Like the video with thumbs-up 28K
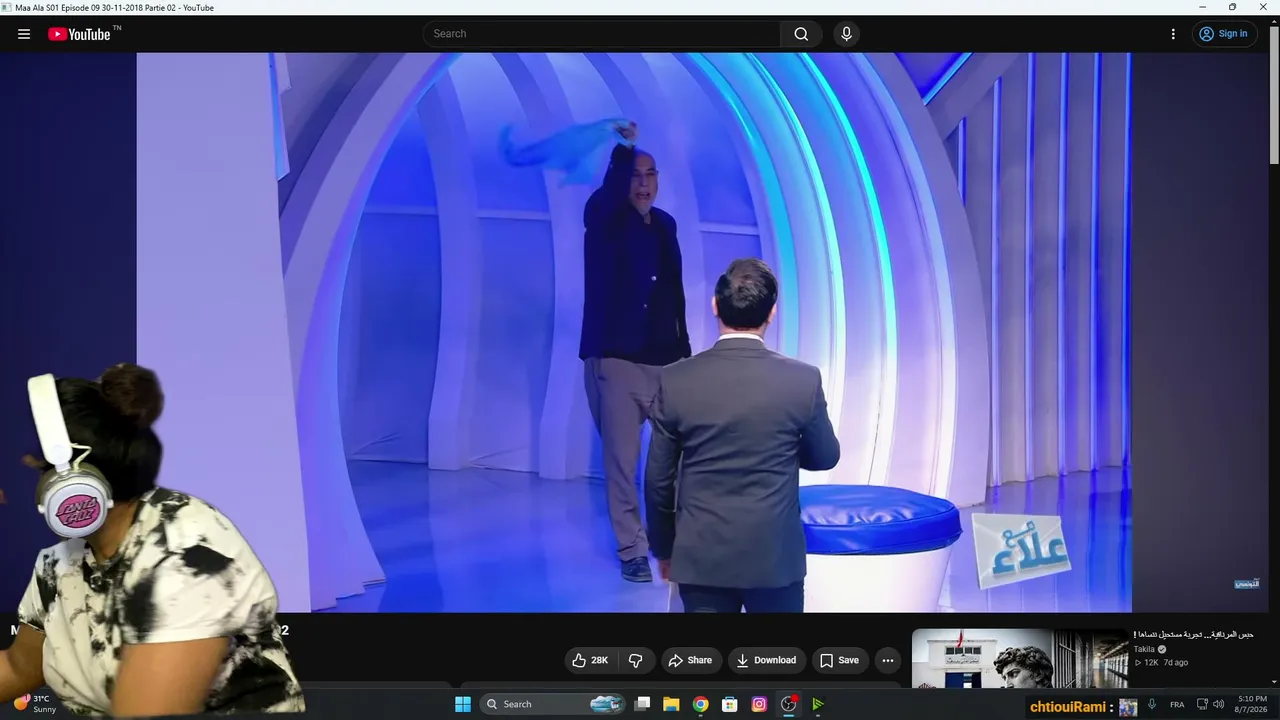The image size is (1280, 720). [x=590, y=660]
